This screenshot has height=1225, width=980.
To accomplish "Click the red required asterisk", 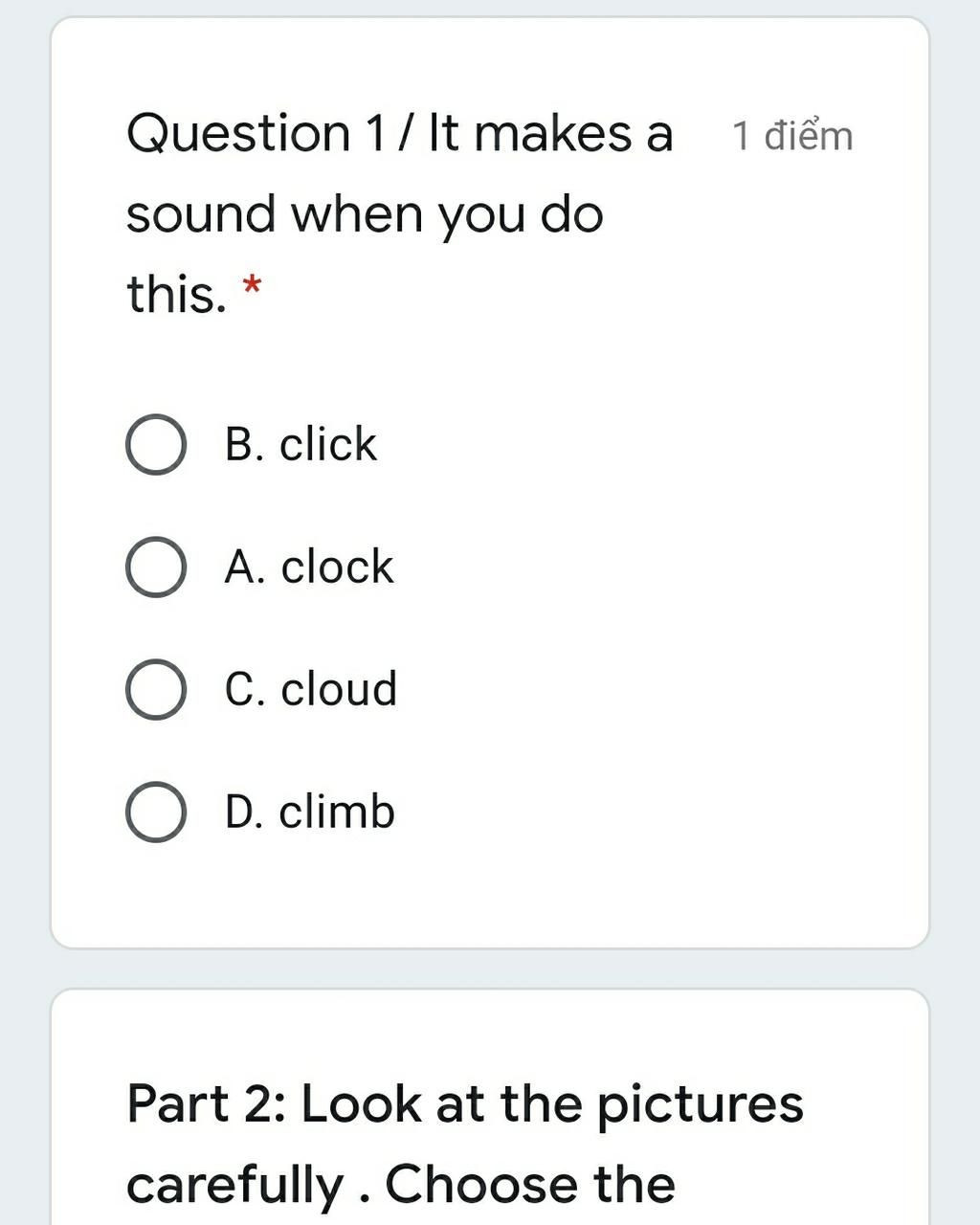I will 252,285.
